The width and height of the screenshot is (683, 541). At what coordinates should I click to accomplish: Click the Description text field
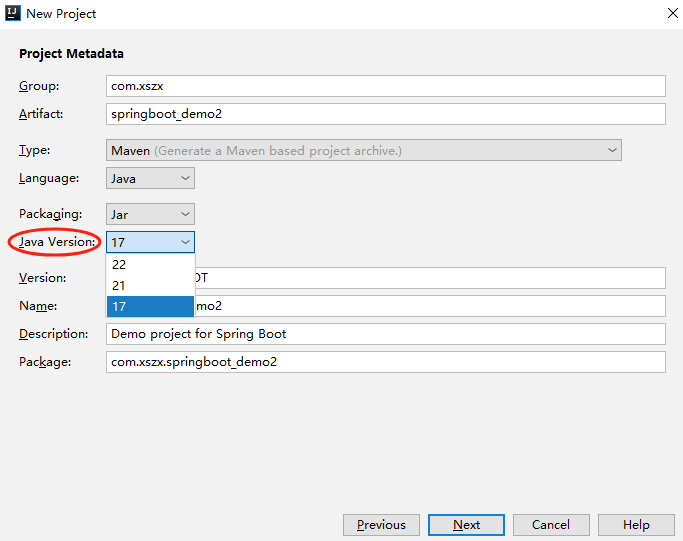tap(385, 334)
